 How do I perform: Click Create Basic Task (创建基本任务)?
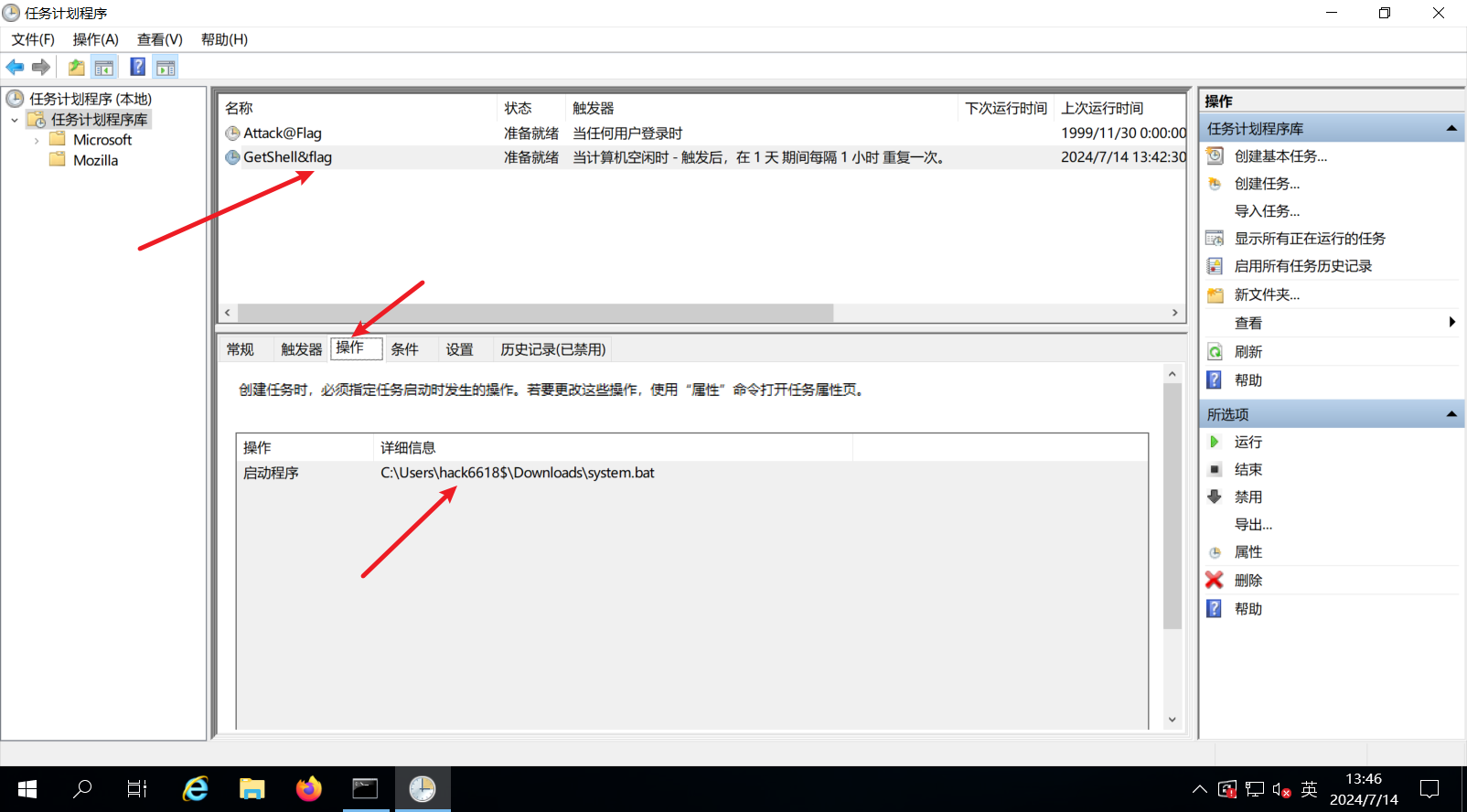pos(1280,156)
